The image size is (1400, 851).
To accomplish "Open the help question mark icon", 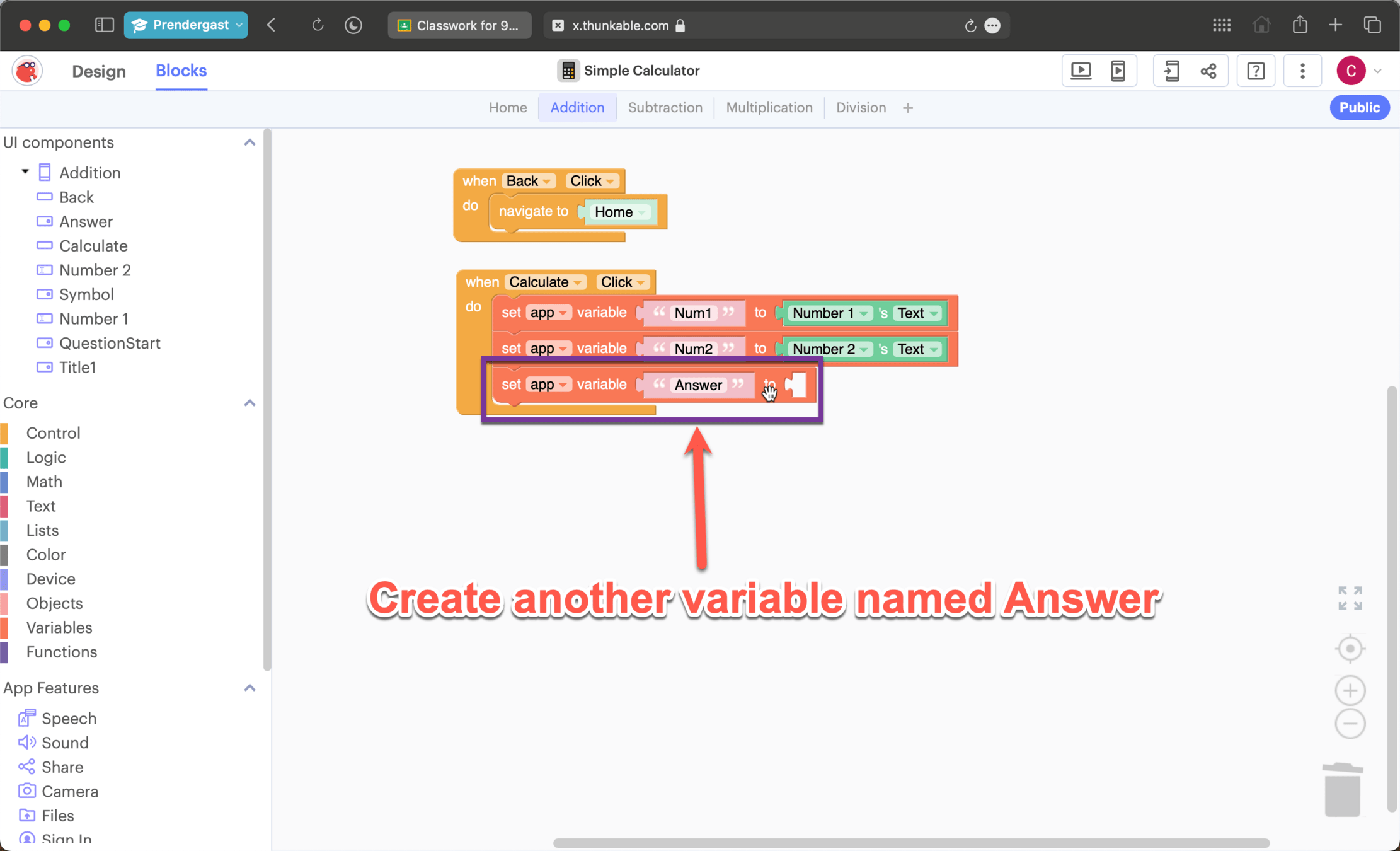I will 1256,71.
